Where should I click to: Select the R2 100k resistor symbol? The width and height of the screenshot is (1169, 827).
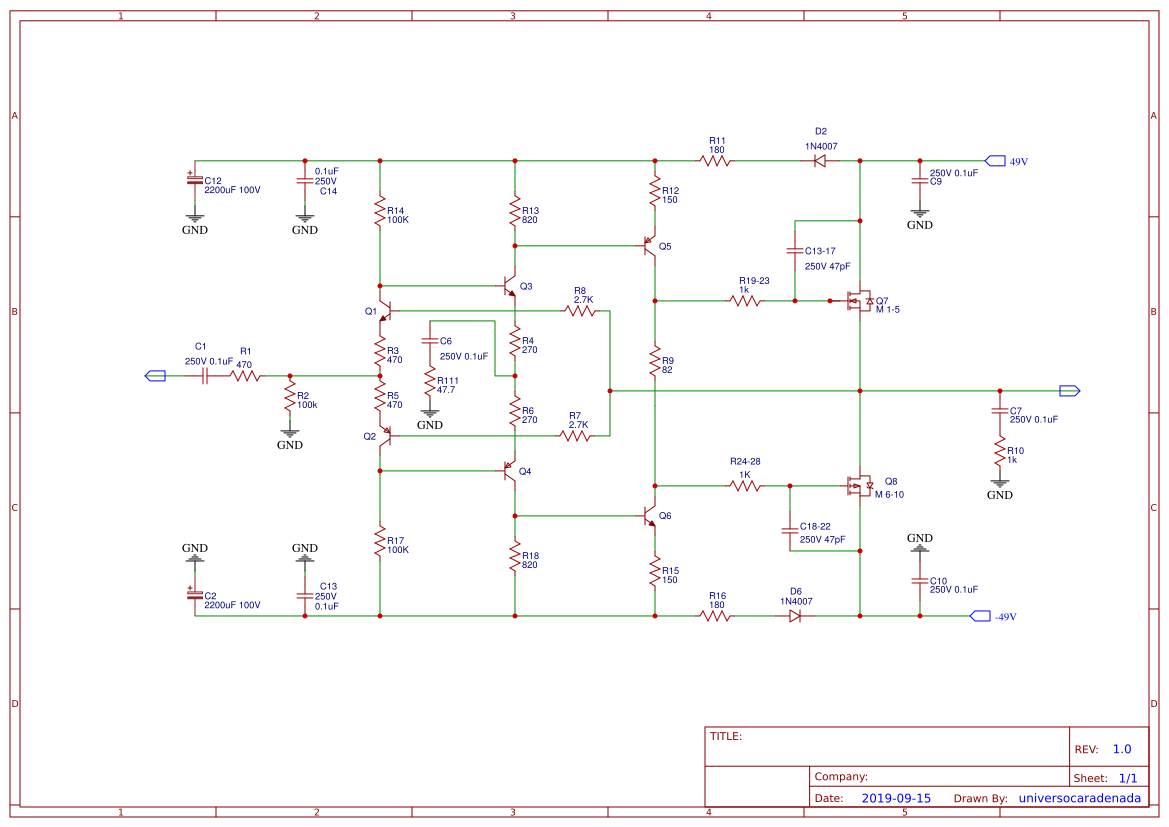coord(290,396)
